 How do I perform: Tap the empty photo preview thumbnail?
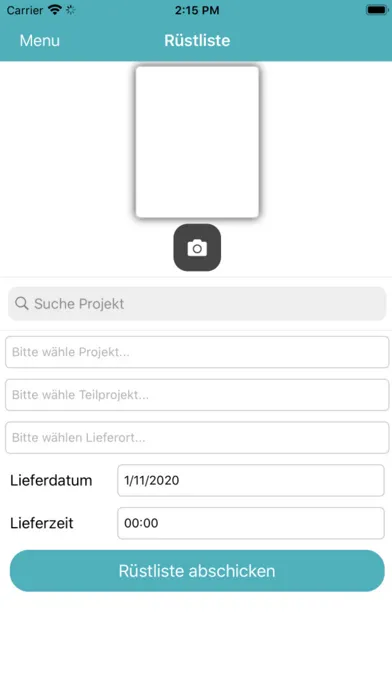click(197, 142)
